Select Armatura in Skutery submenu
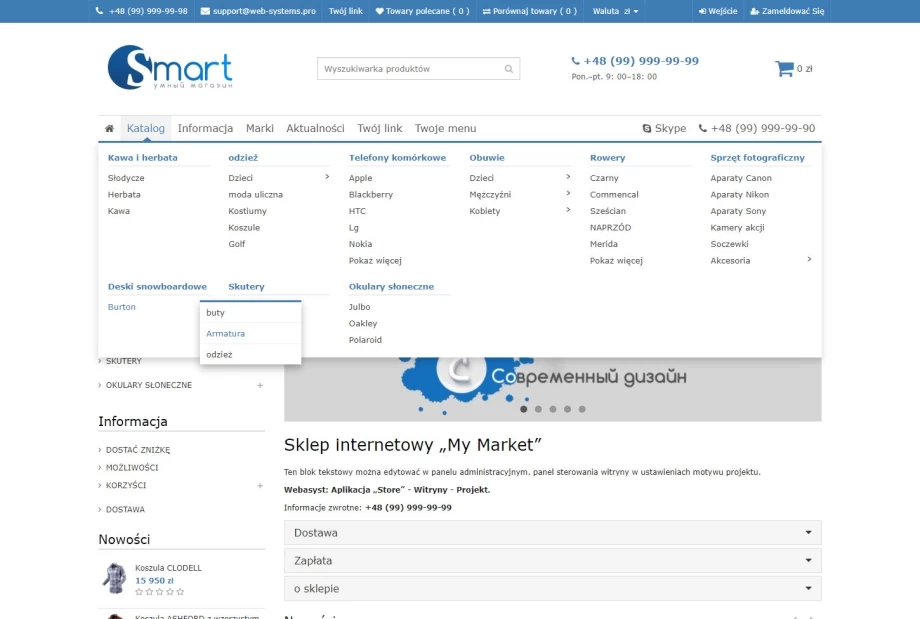 pyautogui.click(x=226, y=334)
